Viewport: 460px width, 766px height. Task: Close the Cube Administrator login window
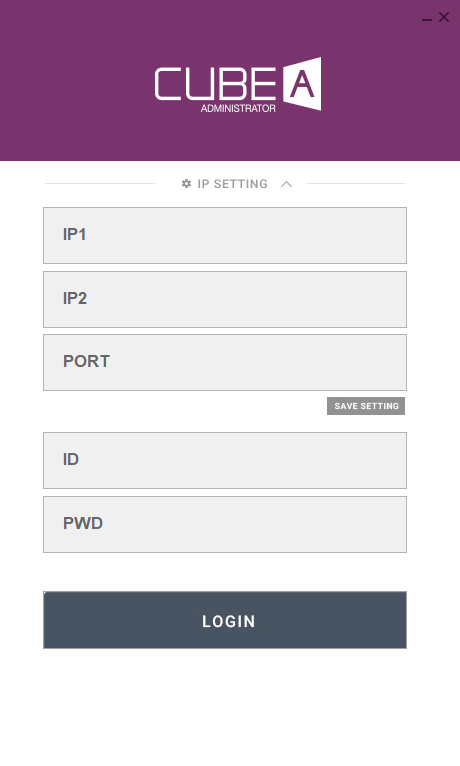click(444, 17)
